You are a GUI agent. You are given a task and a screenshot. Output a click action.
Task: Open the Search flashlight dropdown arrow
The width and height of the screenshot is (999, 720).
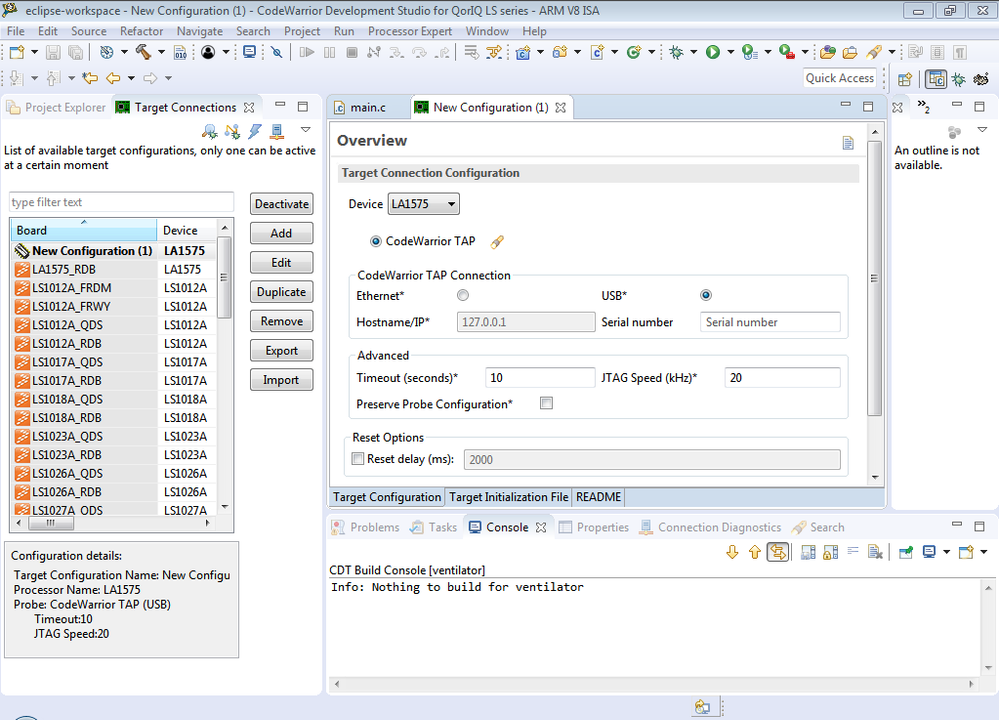892,52
